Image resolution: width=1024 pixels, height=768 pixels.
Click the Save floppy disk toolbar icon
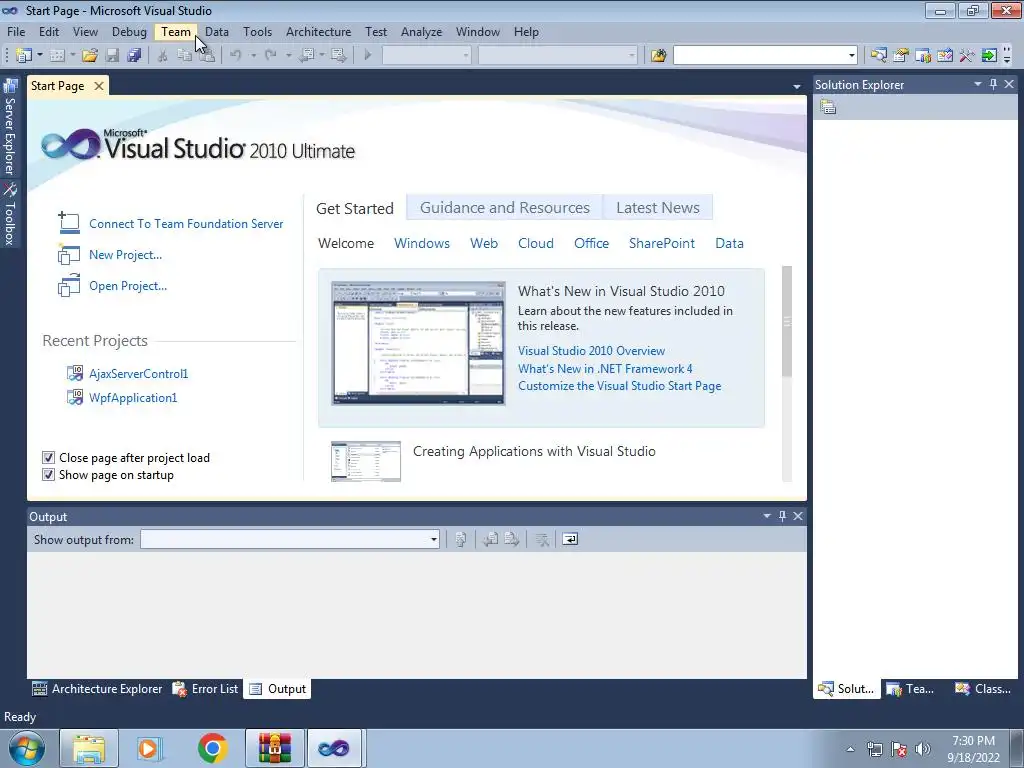coord(112,56)
